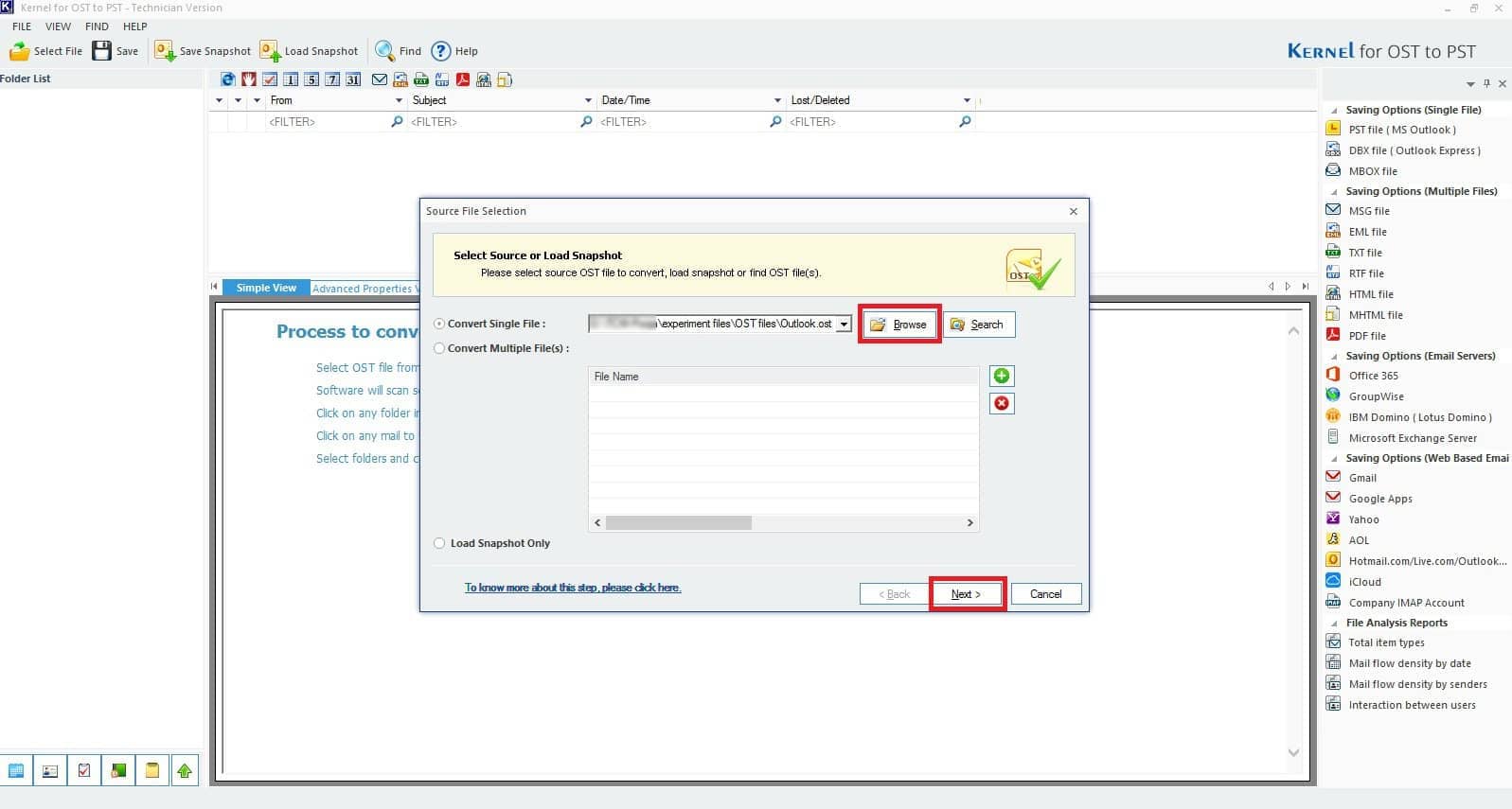Click the 31-day calendar view icon
The image size is (1512, 809).
(x=353, y=79)
